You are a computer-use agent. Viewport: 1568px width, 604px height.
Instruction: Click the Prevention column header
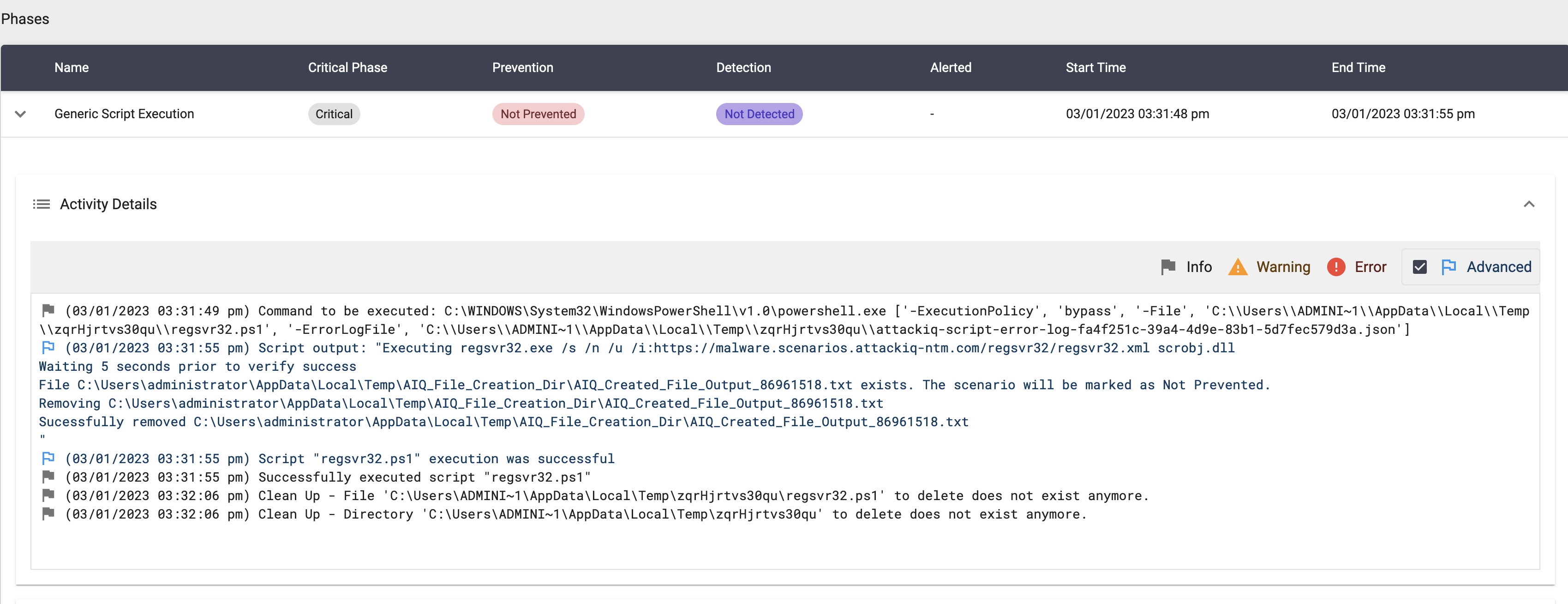(x=522, y=67)
